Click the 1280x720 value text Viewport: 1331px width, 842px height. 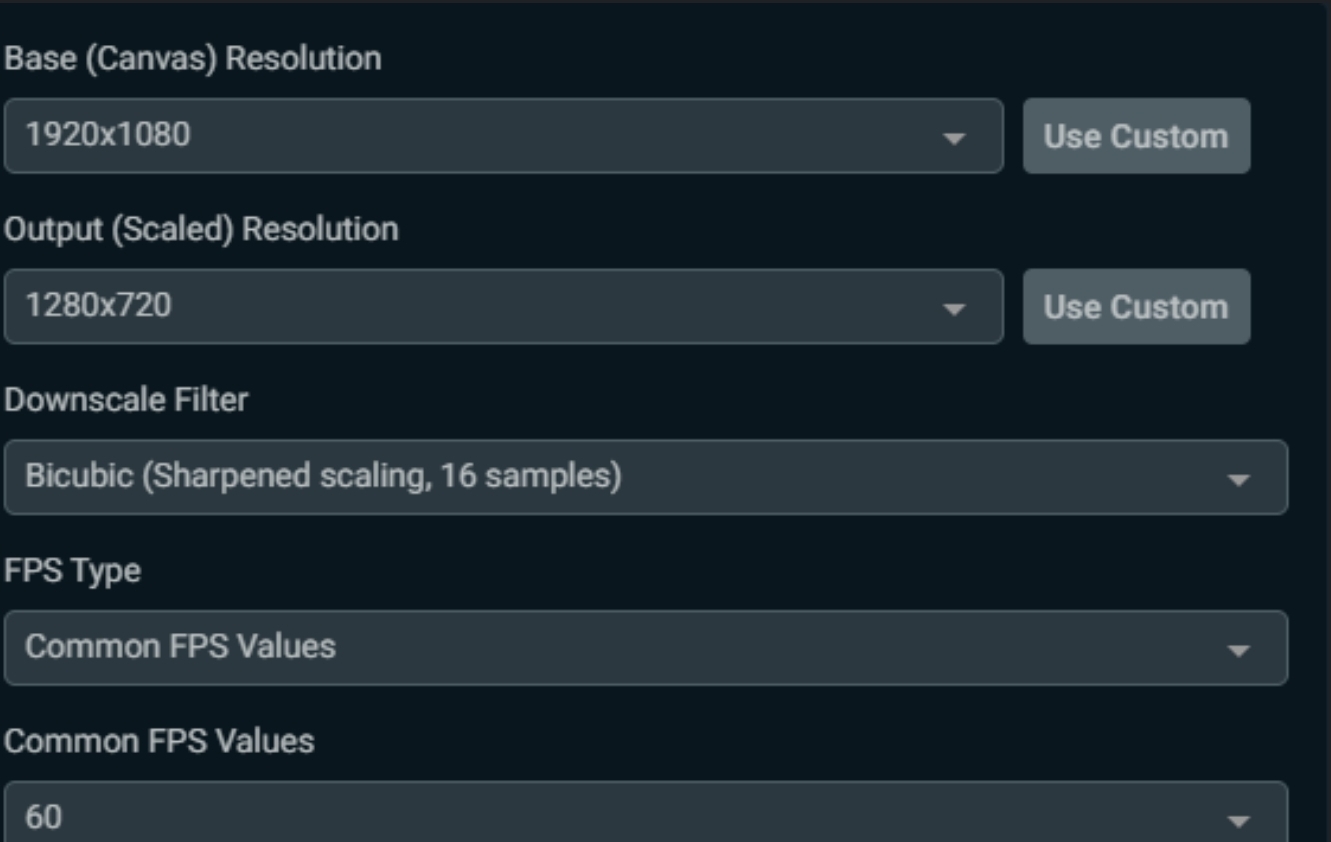[x=98, y=305]
